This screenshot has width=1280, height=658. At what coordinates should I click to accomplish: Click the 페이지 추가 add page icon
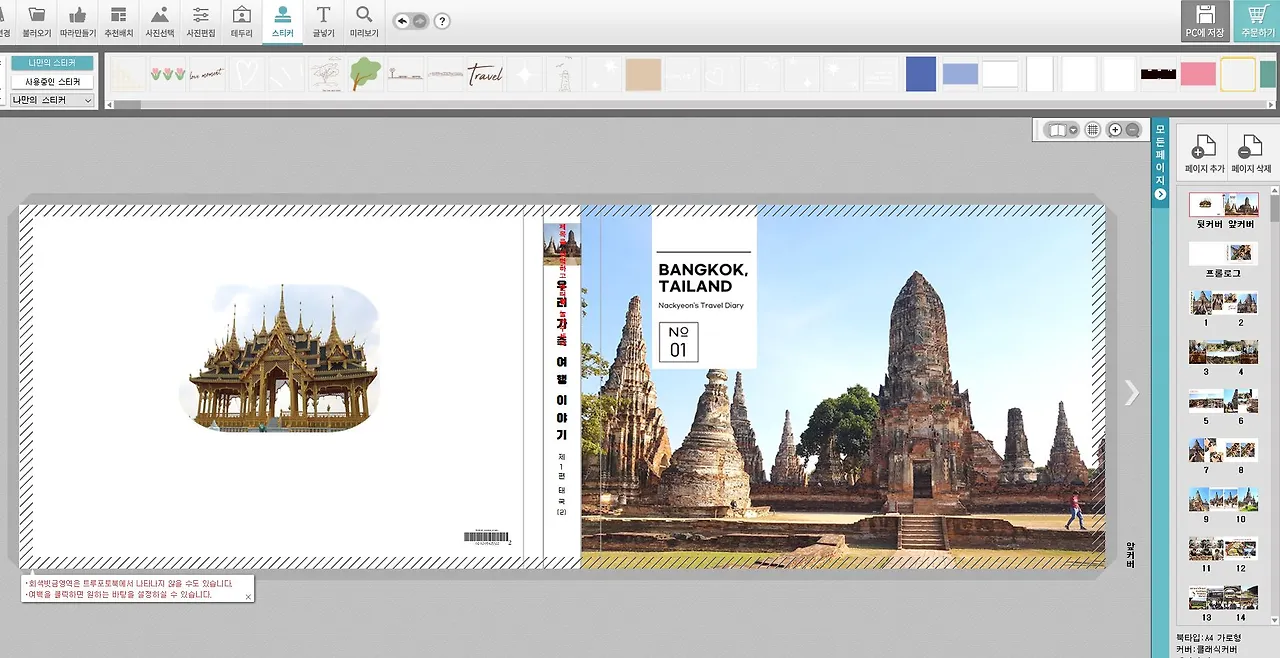[1204, 154]
